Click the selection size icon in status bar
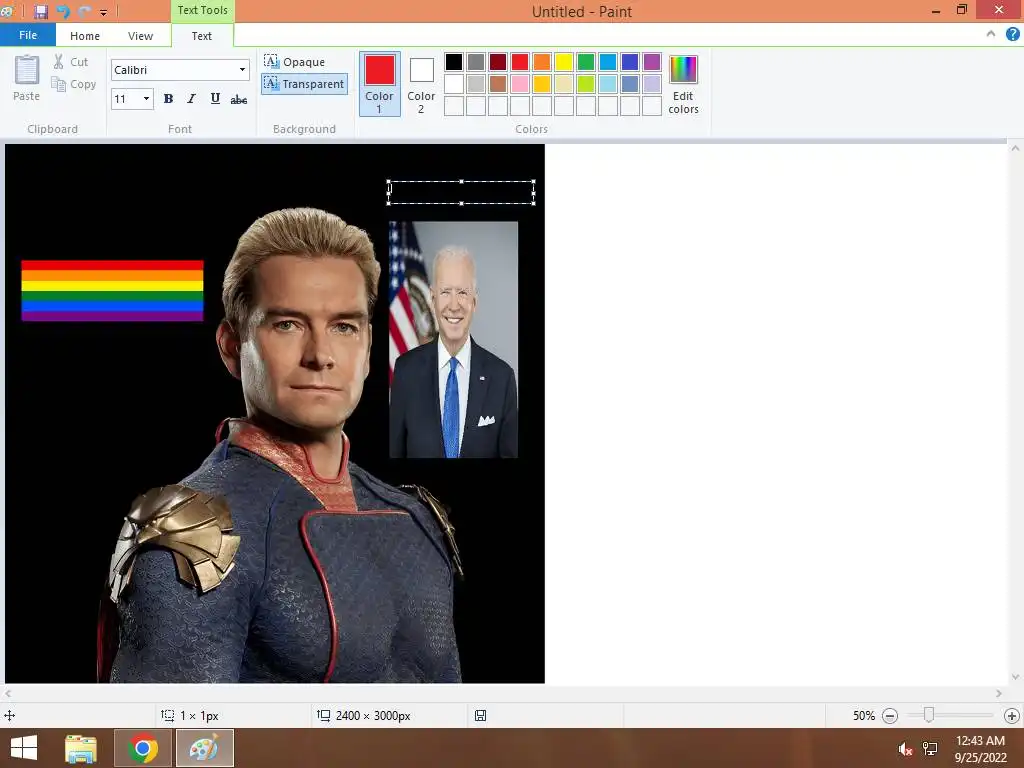Image resolution: width=1024 pixels, height=768 pixels. [x=168, y=716]
